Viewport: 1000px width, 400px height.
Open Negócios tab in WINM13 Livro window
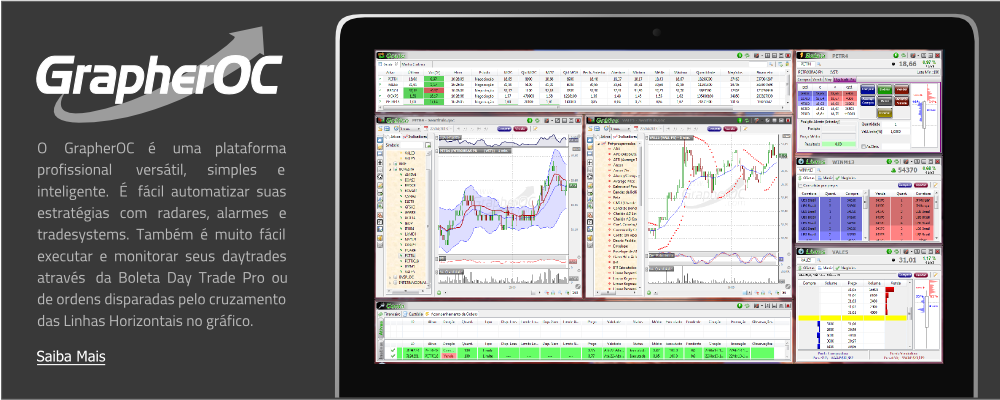coord(846,178)
